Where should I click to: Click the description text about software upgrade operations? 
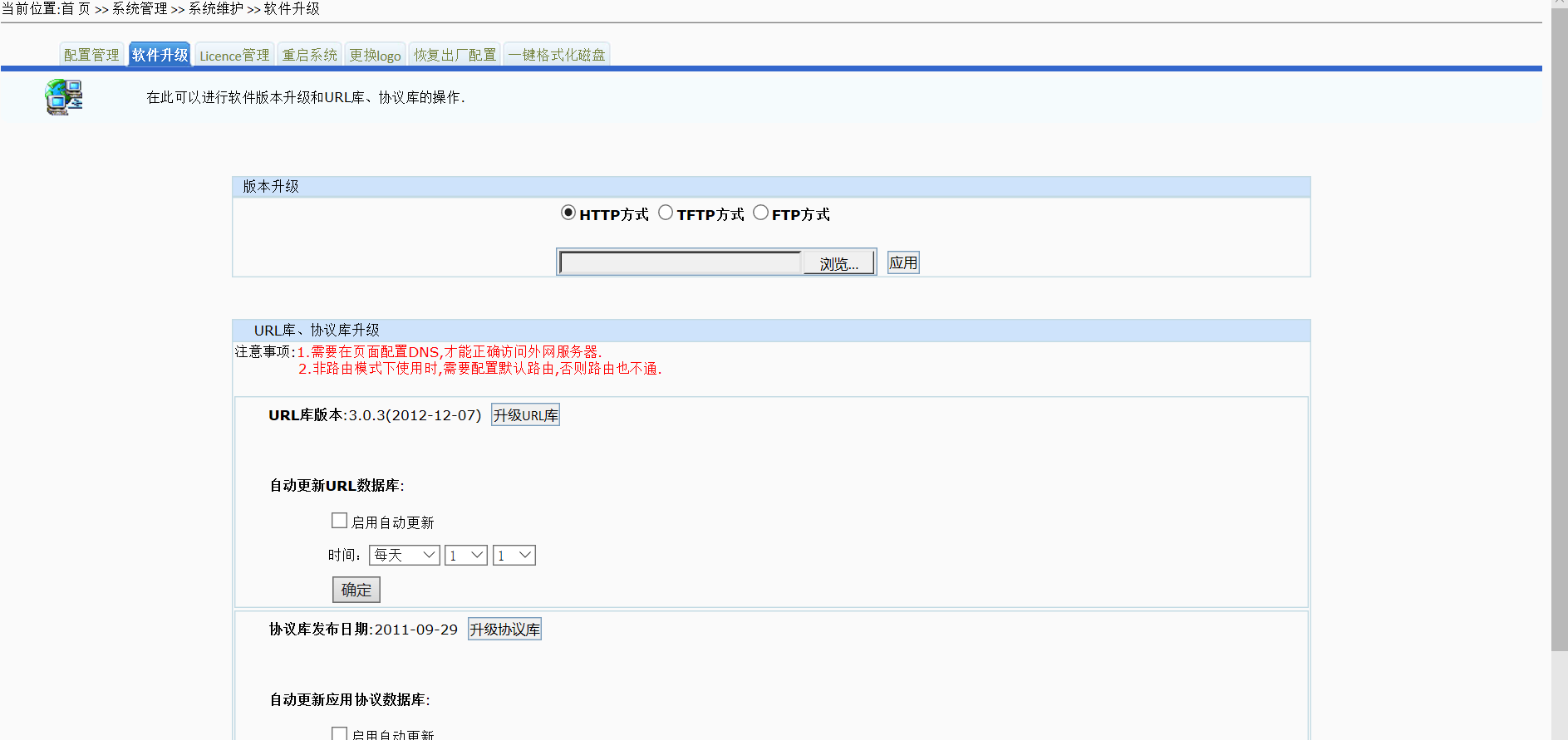coord(306,97)
